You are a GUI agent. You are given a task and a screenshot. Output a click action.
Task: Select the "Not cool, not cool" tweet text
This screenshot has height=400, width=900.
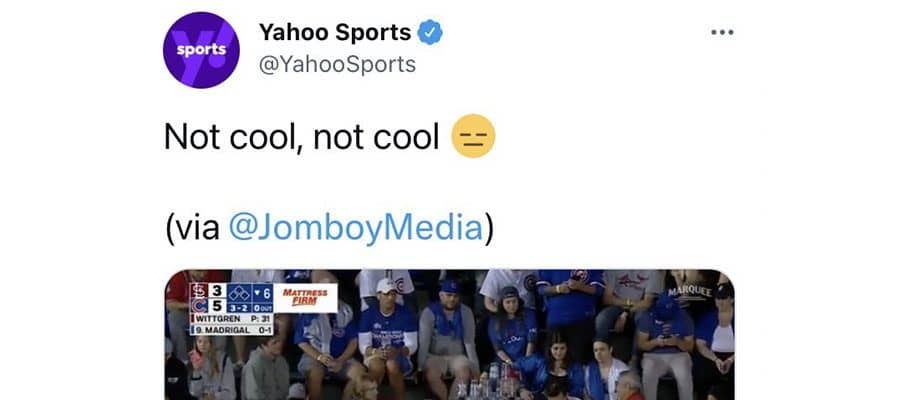click(301, 137)
